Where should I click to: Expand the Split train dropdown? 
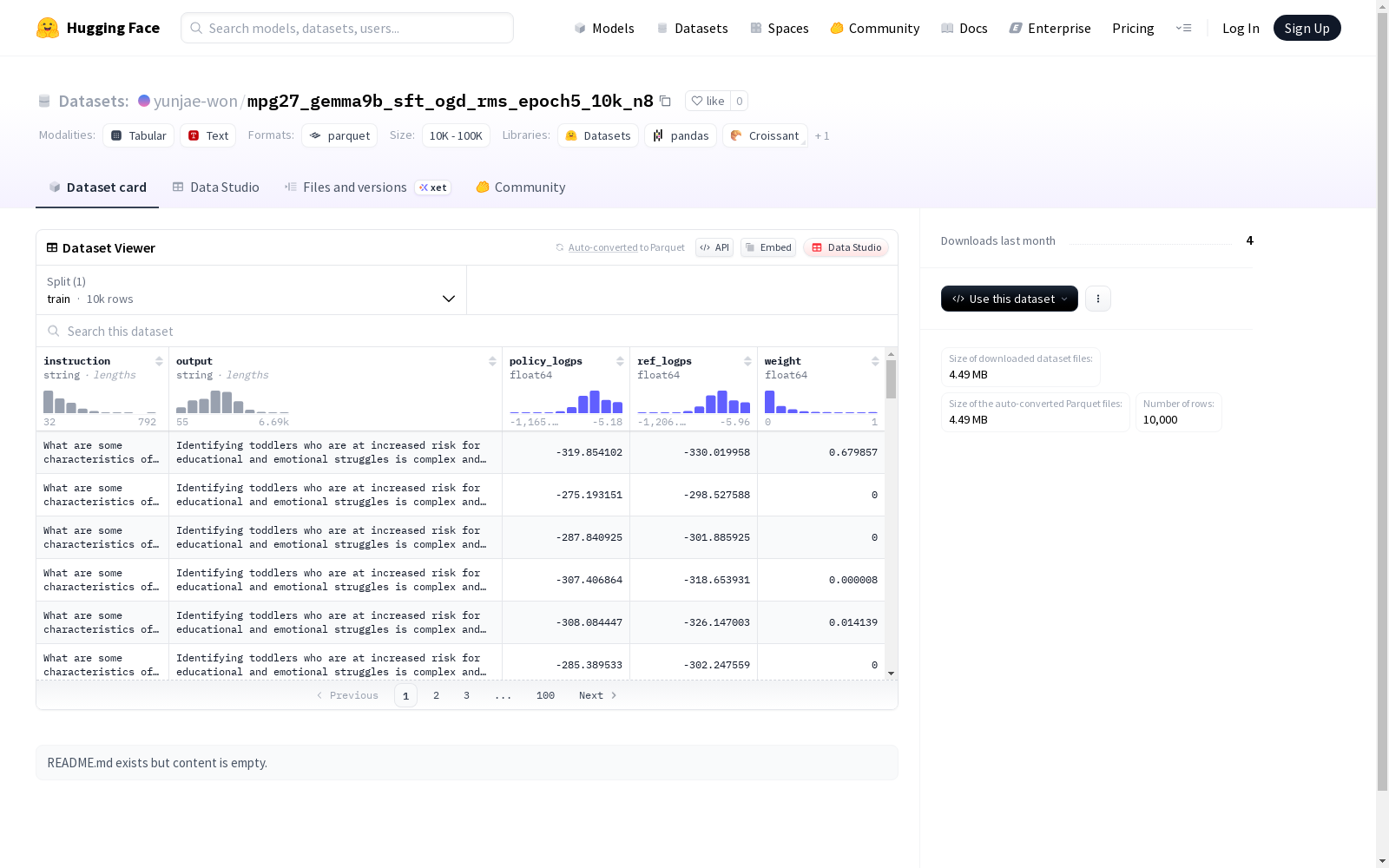click(252, 290)
